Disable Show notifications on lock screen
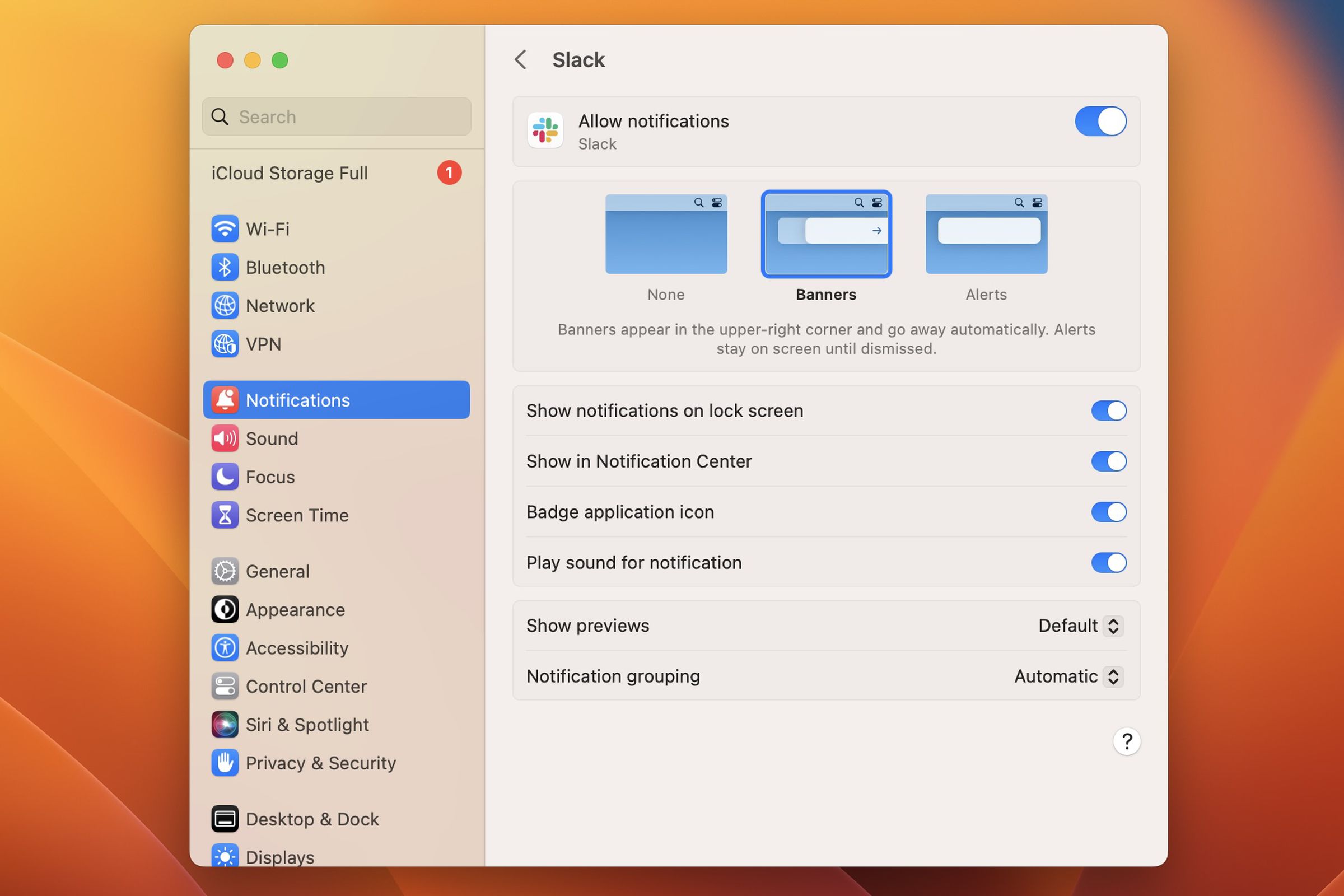 click(1107, 410)
